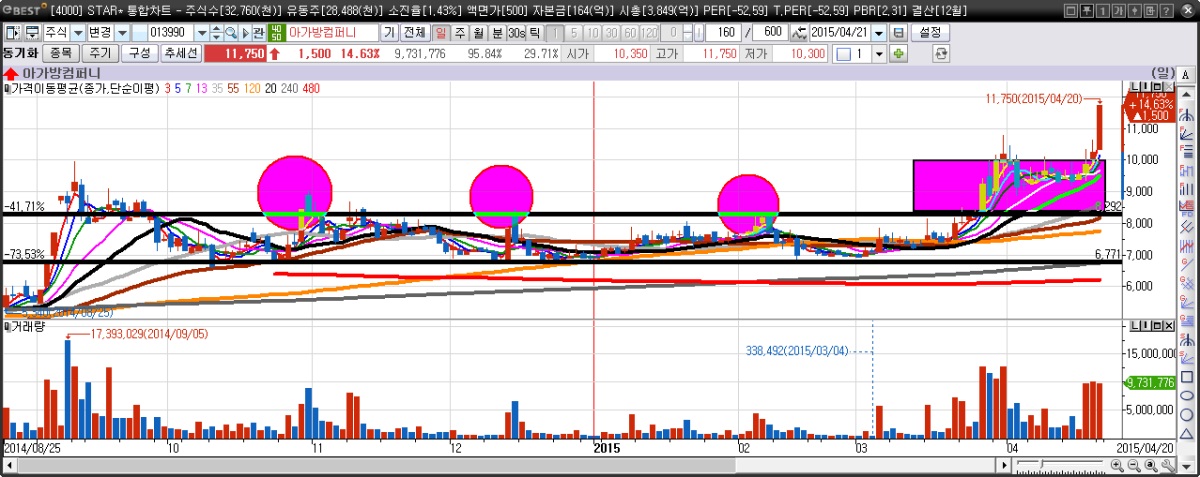
Task: Click the green 40/50 badge icon
Action: pyautogui.click(x=276, y=32)
